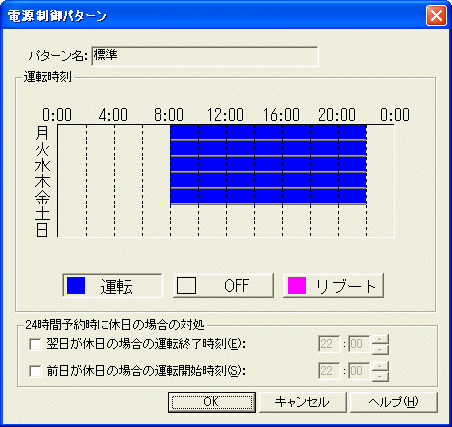Click the white color swatch beside OFF
This screenshot has width=452, height=427.
186,286
